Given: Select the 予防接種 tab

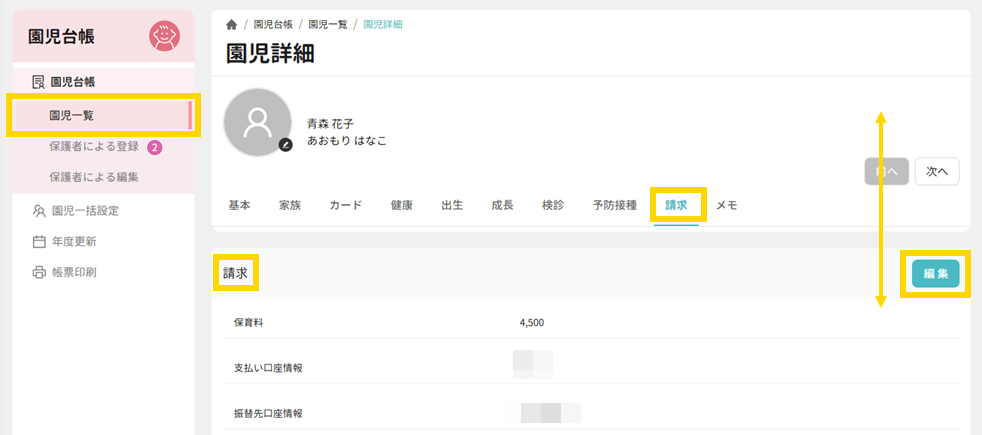Looking at the screenshot, I should [614, 205].
